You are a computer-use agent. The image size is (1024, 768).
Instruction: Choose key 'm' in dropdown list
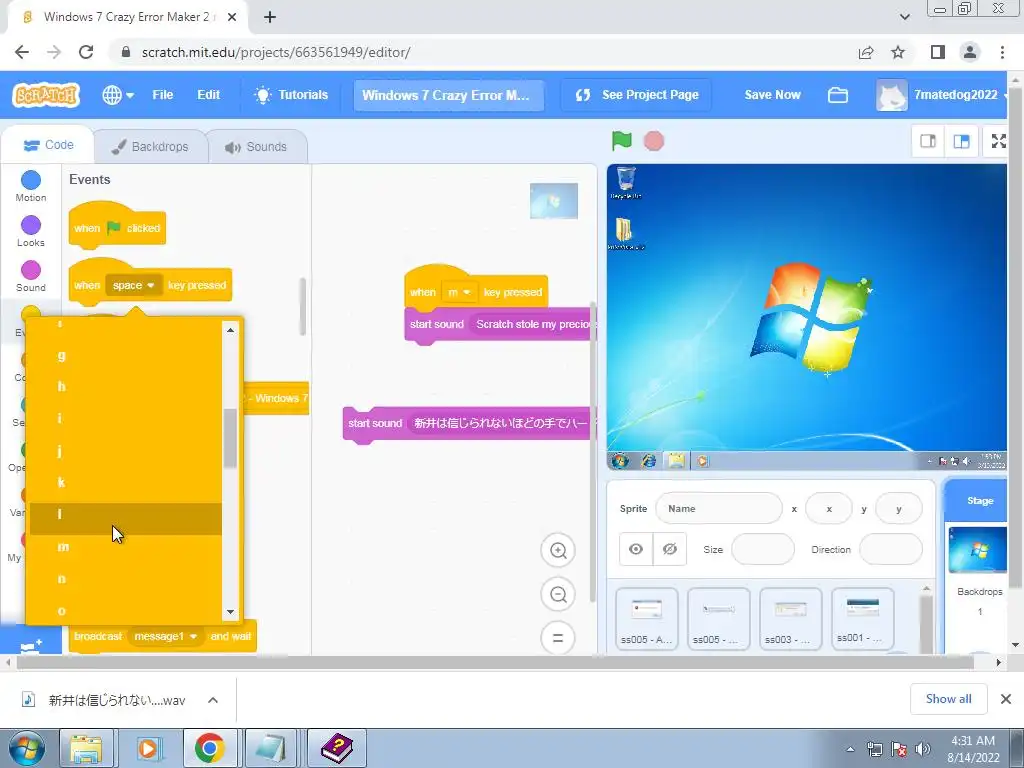tap(126, 547)
